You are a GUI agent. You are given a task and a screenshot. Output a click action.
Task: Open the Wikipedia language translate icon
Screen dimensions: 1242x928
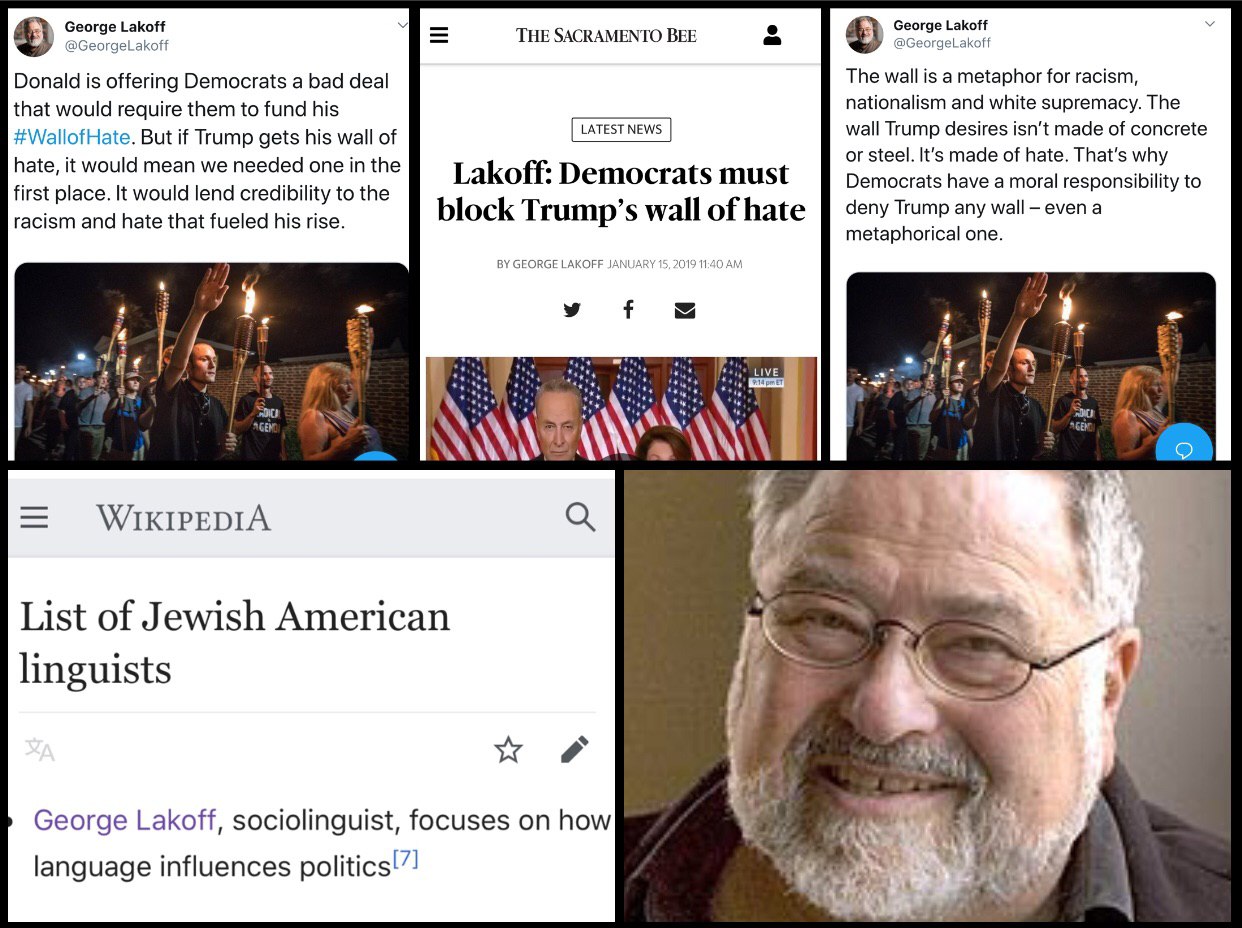[x=40, y=749]
